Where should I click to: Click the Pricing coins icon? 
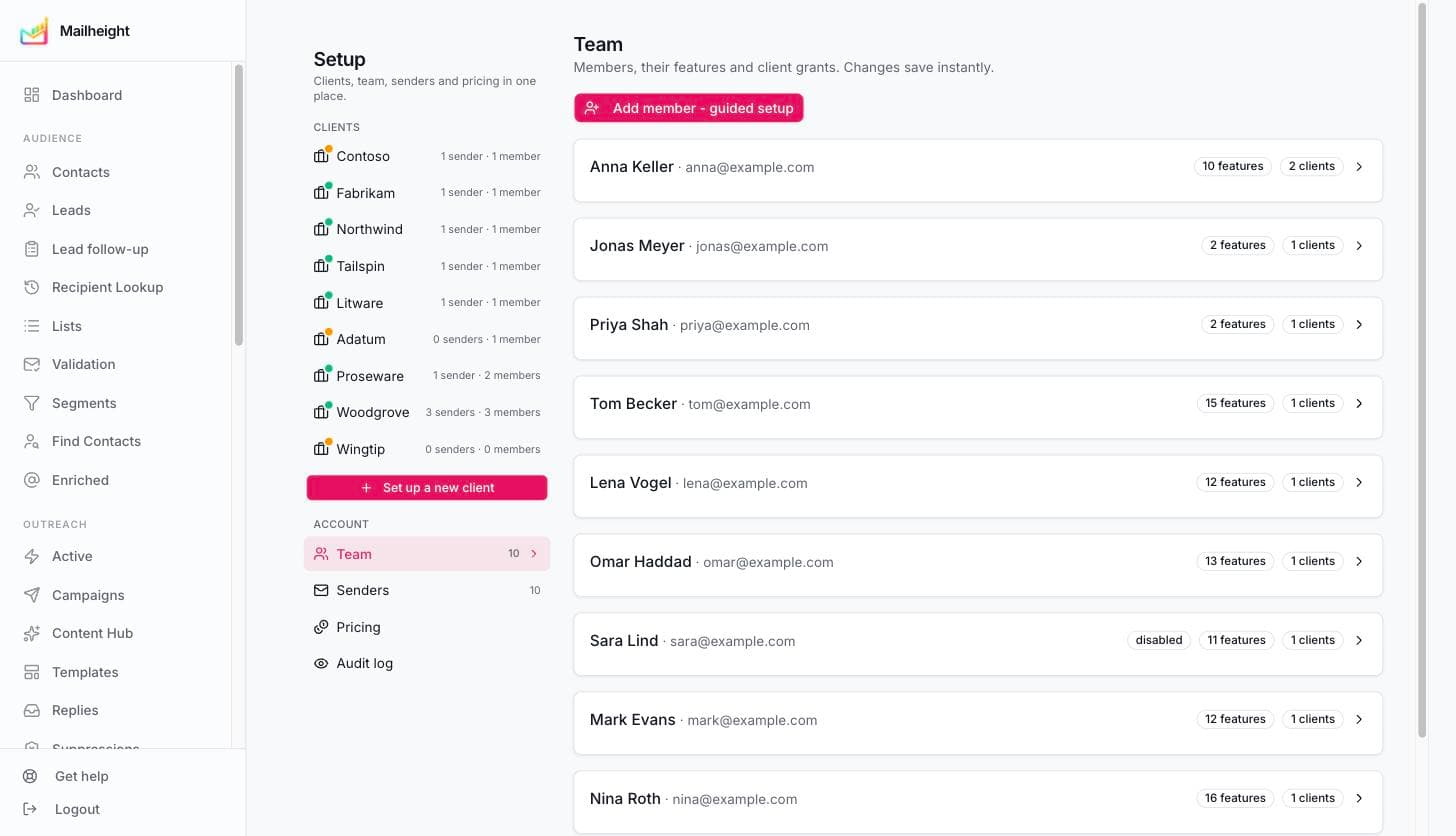coord(321,627)
